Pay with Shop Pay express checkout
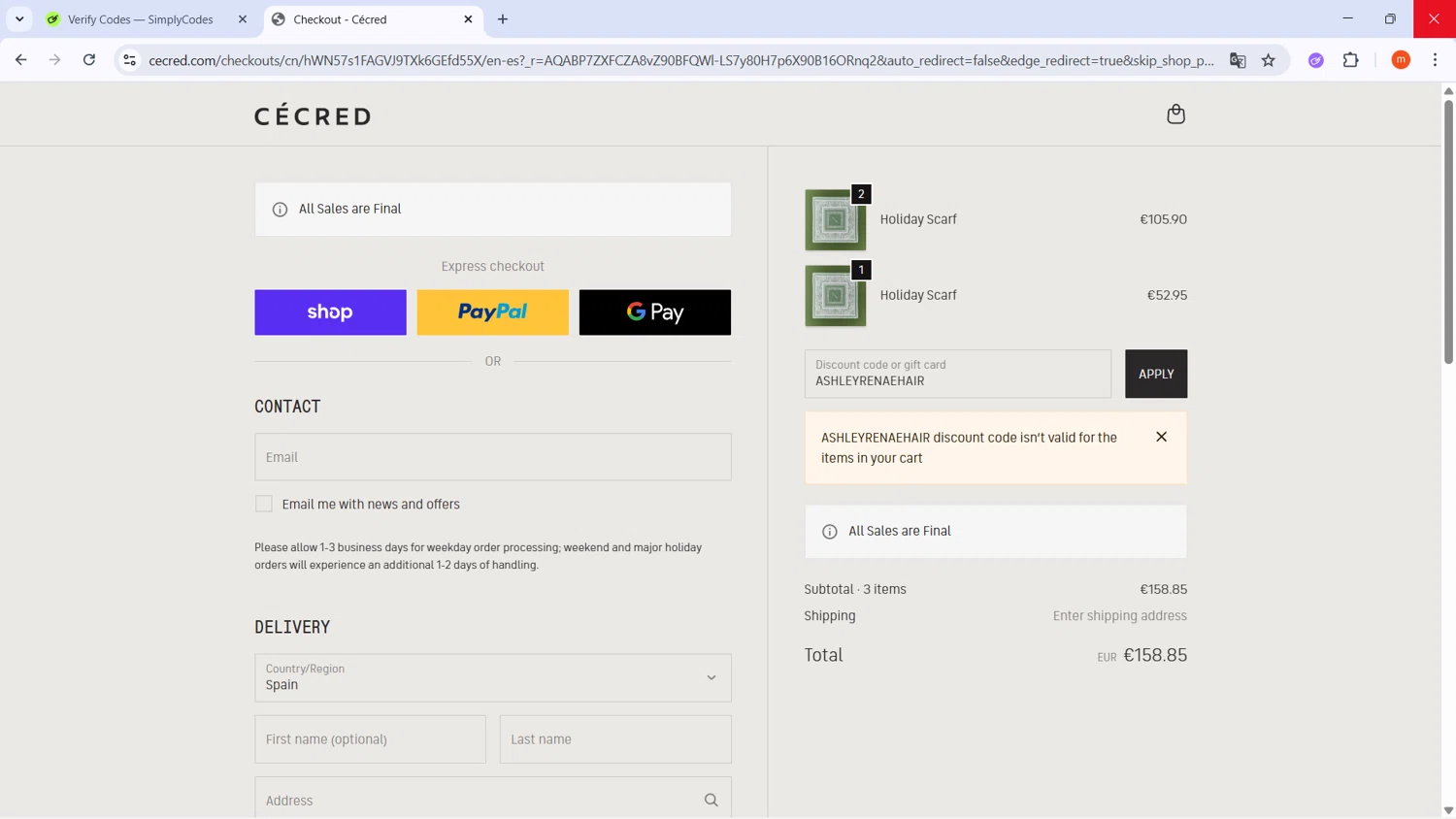Viewport: 1456px width, 819px height. (x=330, y=312)
